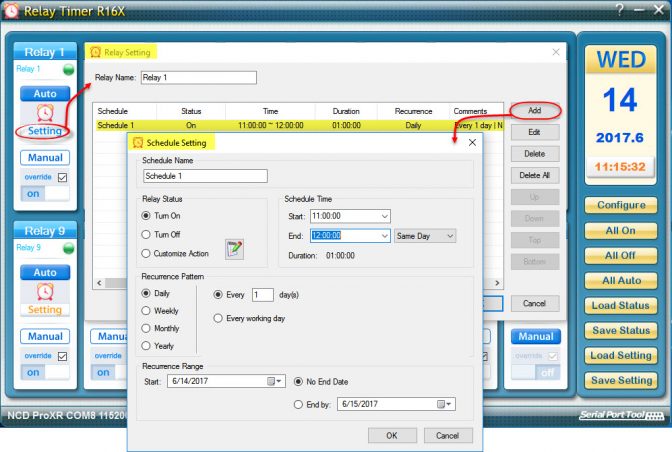The width and height of the screenshot is (672, 452).
Task: Toggle the Relay 1 override checkbox
Action: (x=63, y=177)
